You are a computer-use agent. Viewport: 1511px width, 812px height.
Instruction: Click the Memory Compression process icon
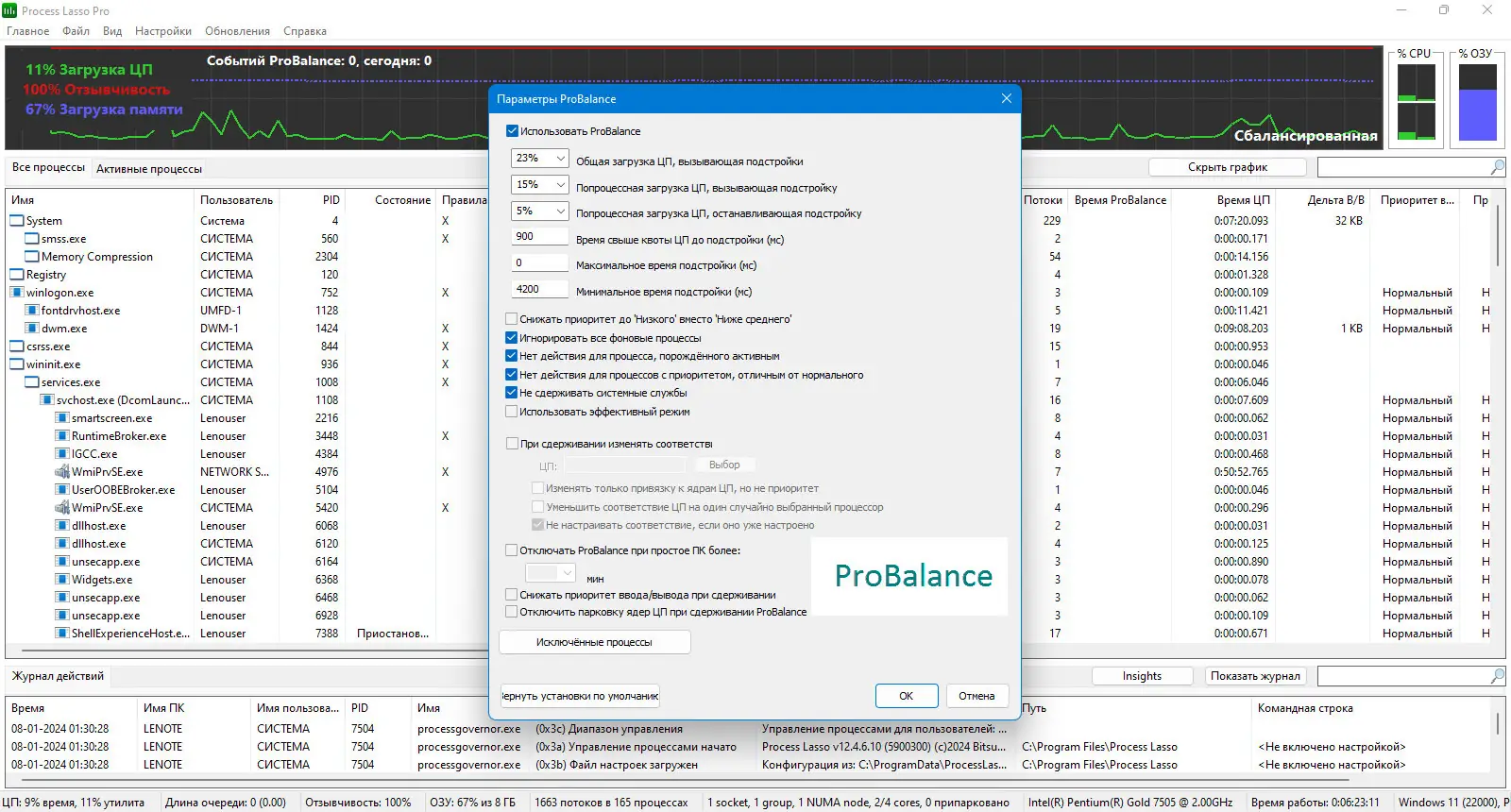(32, 257)
